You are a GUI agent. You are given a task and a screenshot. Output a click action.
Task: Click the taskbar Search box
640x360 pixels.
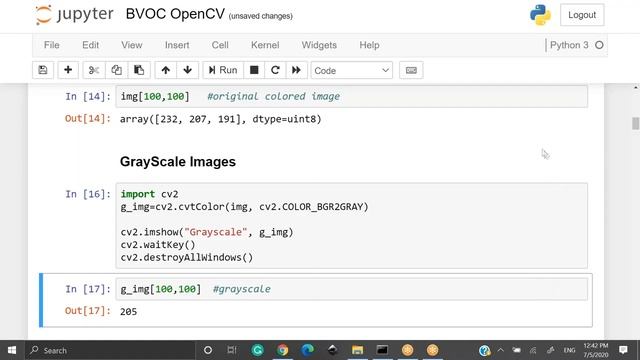pyautogui.click(x=110, y=350)
